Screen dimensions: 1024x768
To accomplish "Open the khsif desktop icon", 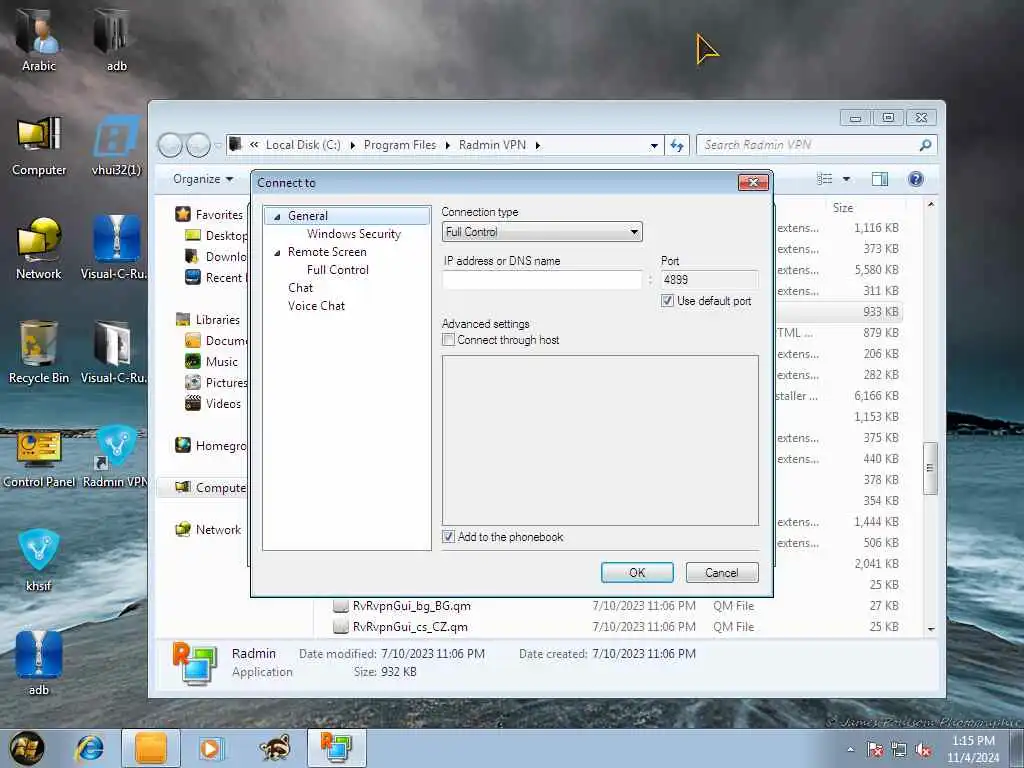I will [39, 559].
